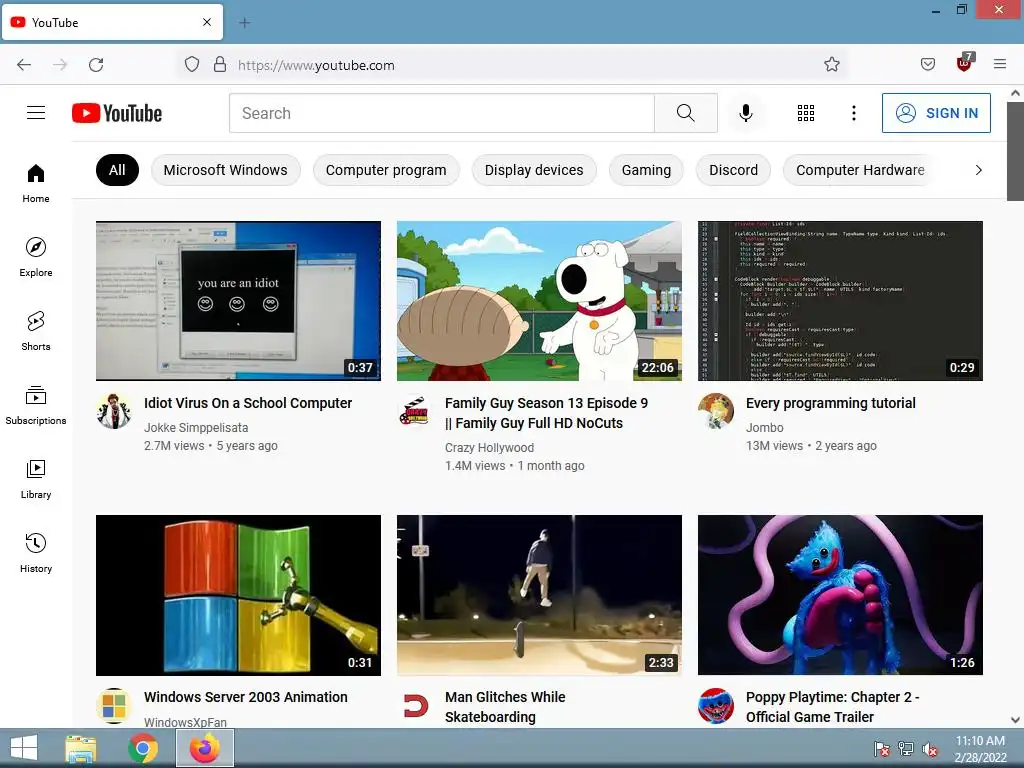Click the search magnifier button
This screenshot has width=1024, height=768.
686,113
